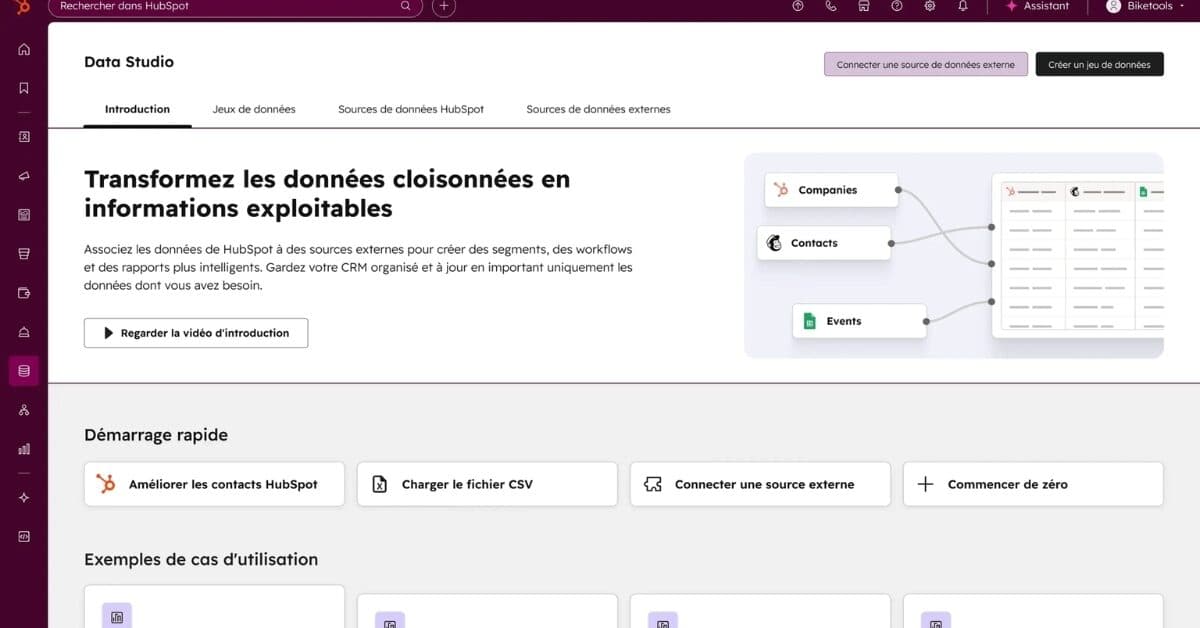The height and width of the screenshot is (628, 1200).
Task: Choose Commencer de zéro card
Action: pos(1033,484)
